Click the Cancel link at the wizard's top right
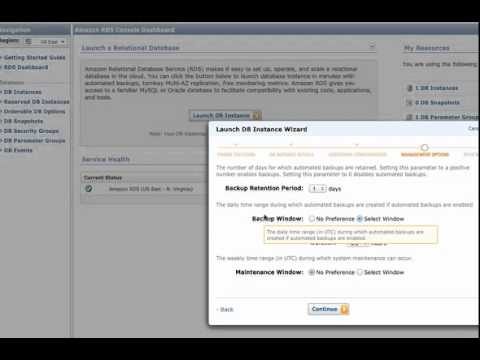This screenshot has width=480, height=360. (x=474, y=128)
